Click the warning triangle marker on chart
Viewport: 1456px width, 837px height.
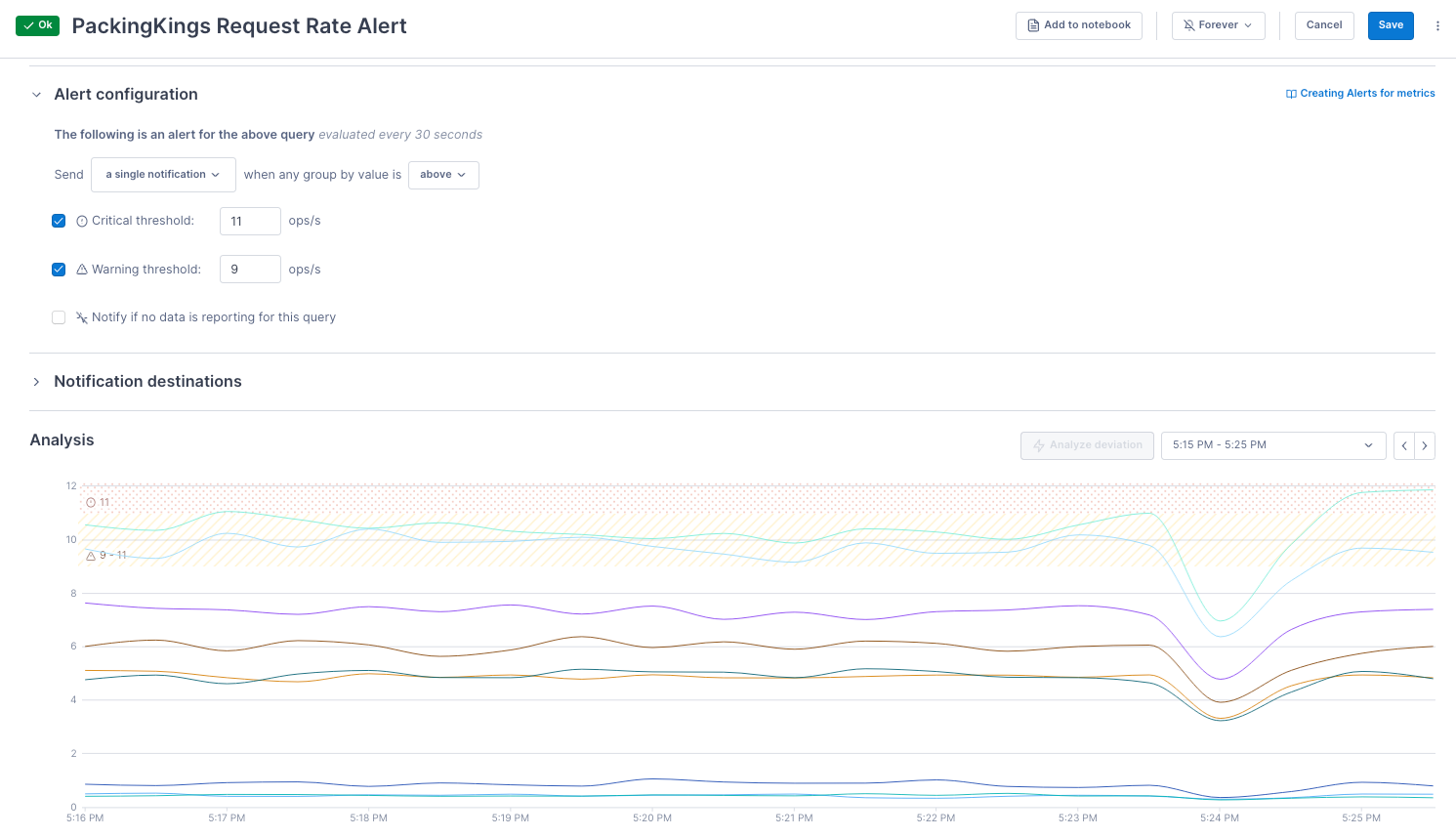(x=91, y=556)
